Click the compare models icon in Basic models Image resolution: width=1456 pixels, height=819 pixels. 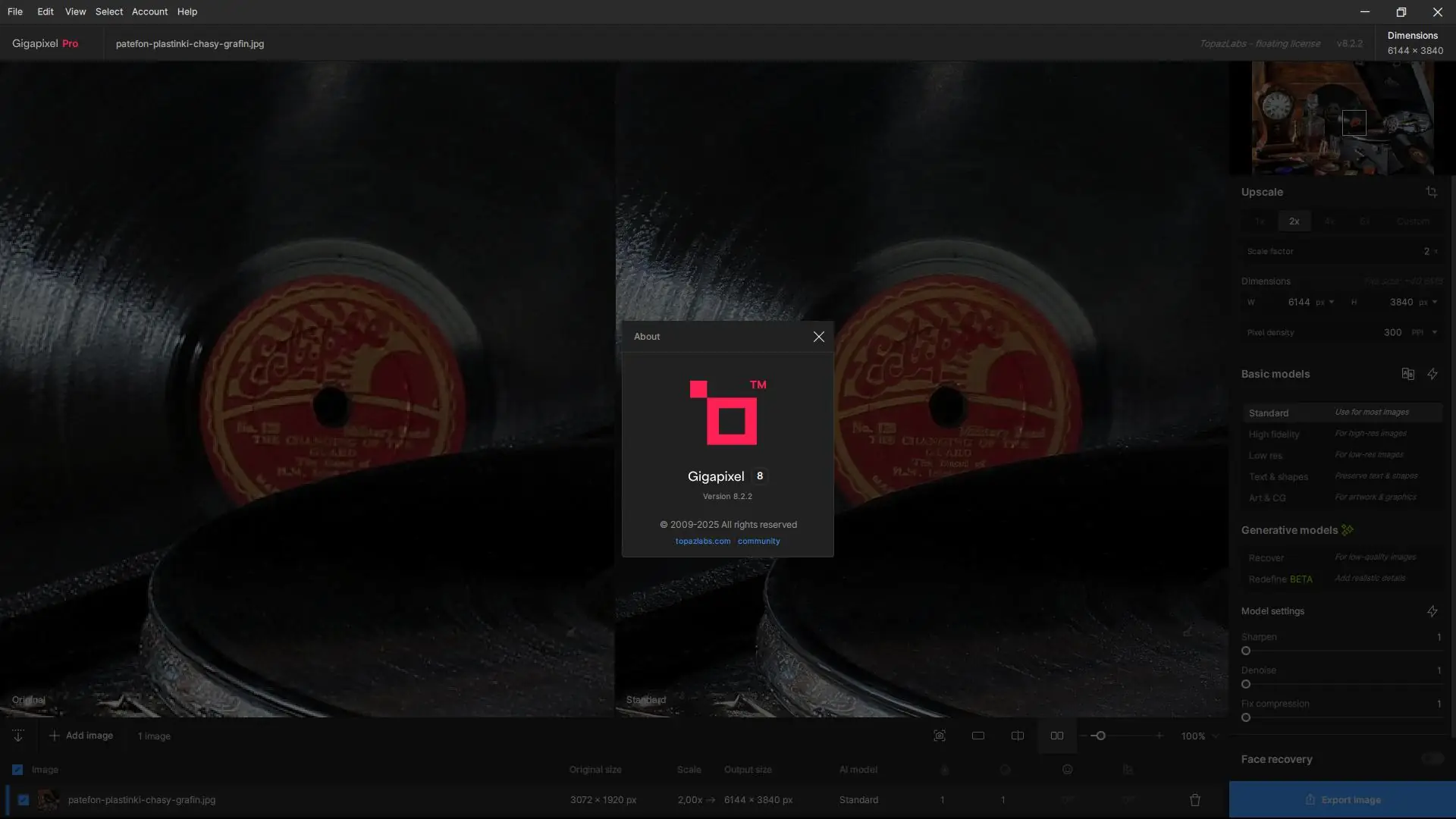pyautogui.click(x=1407, y=374)
